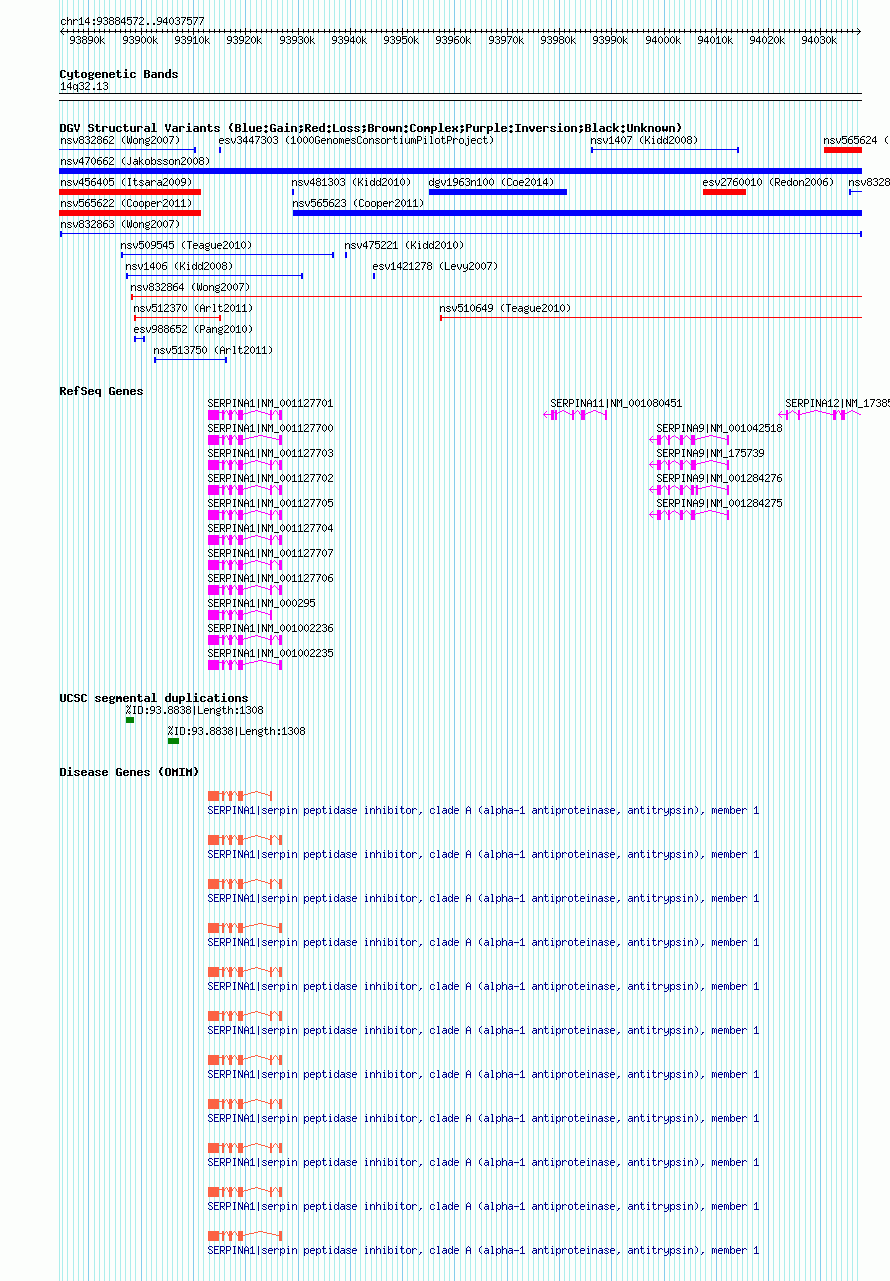This screenshot has height=1281, width=890.
Task: Click transcript SERPINA1|NM_001002235
Action: pos(270,654)
